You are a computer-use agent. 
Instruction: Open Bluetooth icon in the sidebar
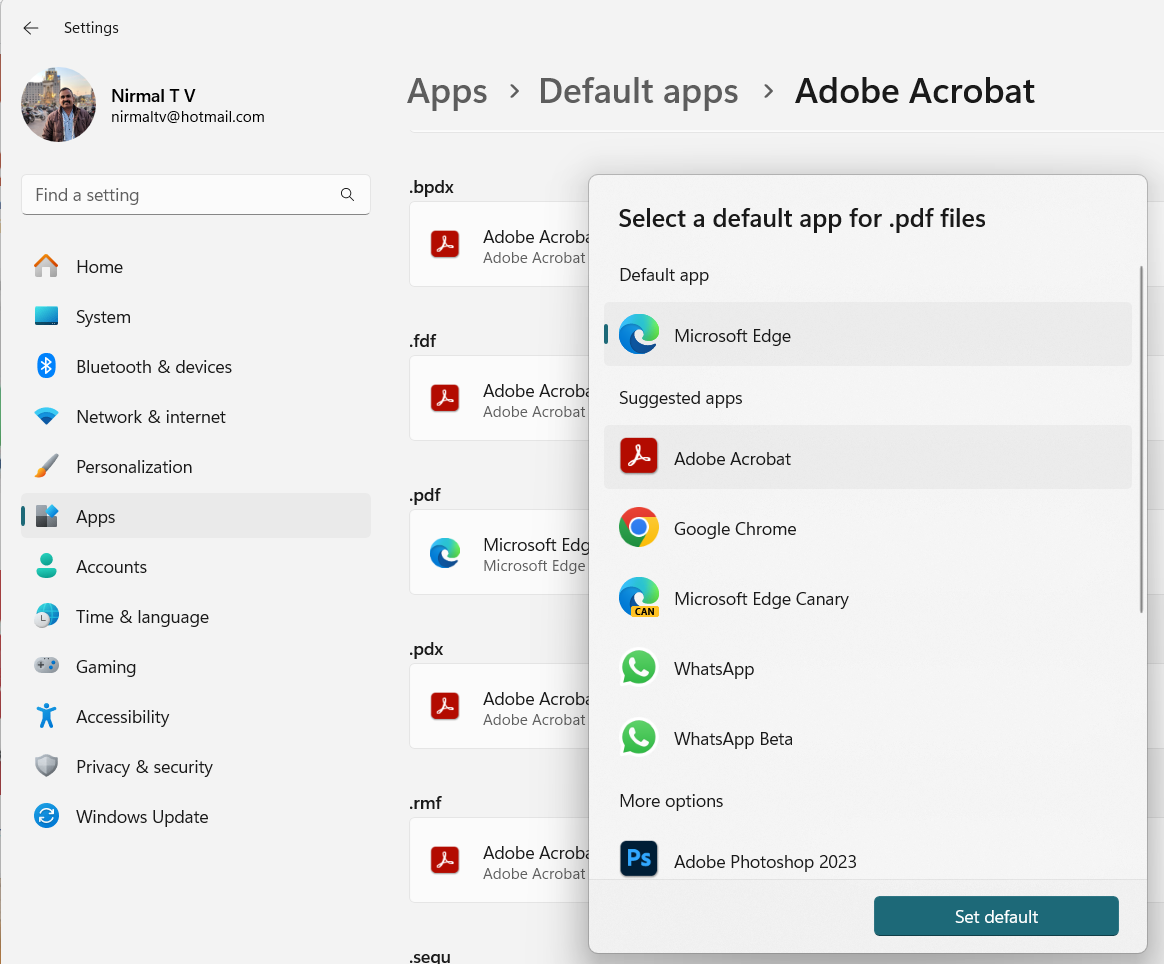(46, 366)
